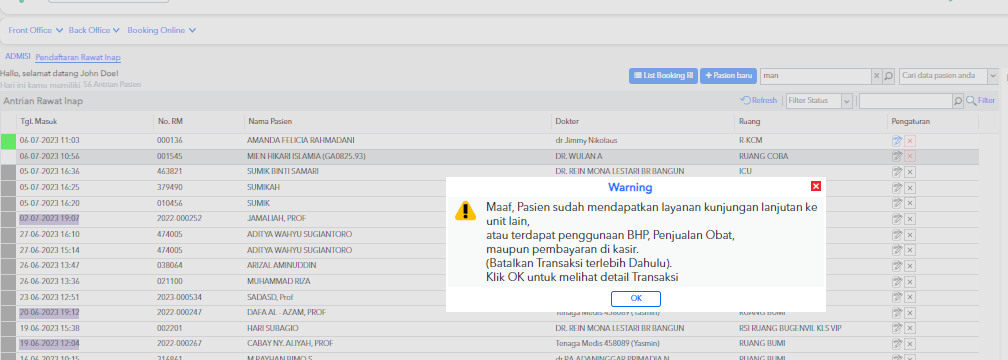The height and width of the screenshot is (360, 1008).
Task: Switch to the ADMISI tab
Action: (18, 57)
